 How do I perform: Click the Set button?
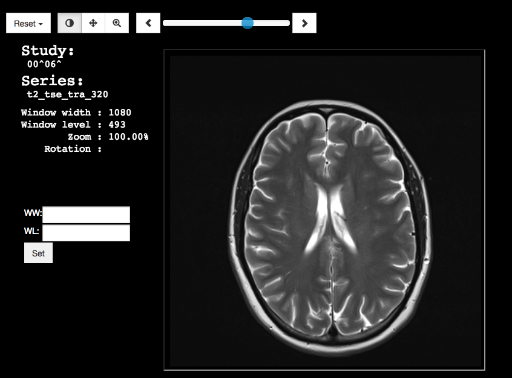click(x=38, y=253)
